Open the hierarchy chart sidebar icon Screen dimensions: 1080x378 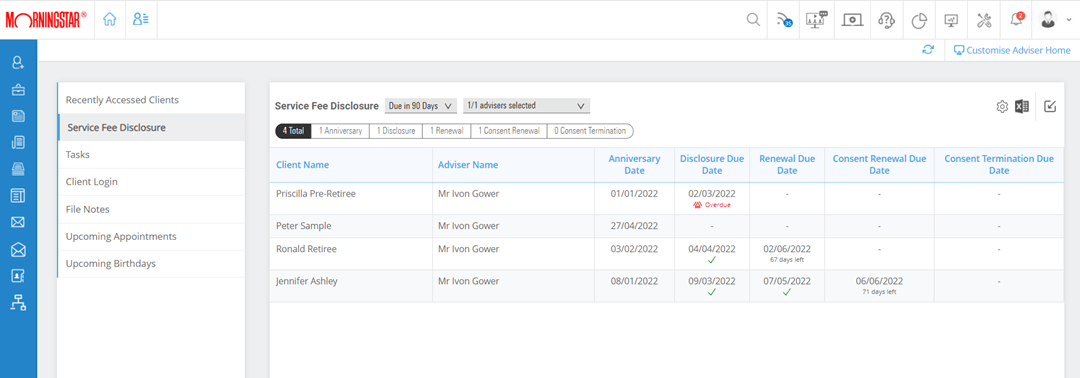pos(18,302)
